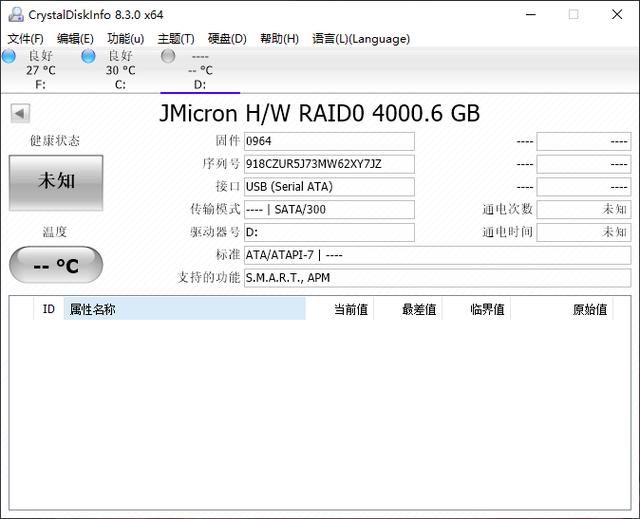Click the 临界值 column header
Image resolution: width=640 pixels, height=519 pixels.
click(x=476, y=309)
